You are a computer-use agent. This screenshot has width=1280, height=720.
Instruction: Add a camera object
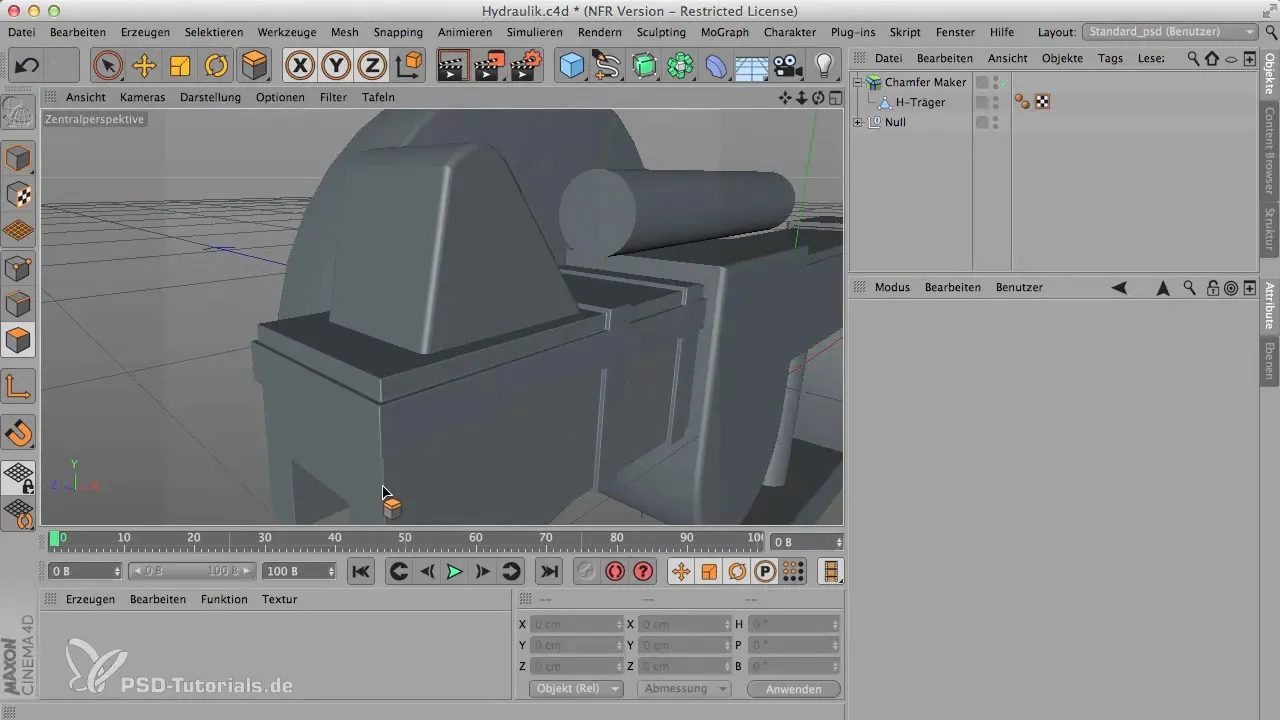click(788, 66)
